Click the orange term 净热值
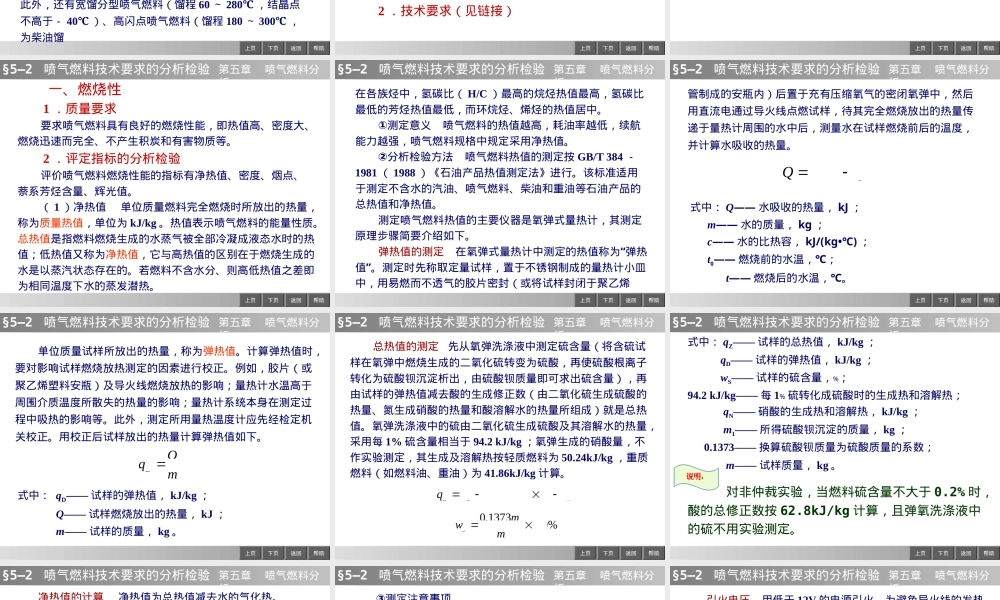Viewport: 1000px width, 600px height. click(122, 254)
